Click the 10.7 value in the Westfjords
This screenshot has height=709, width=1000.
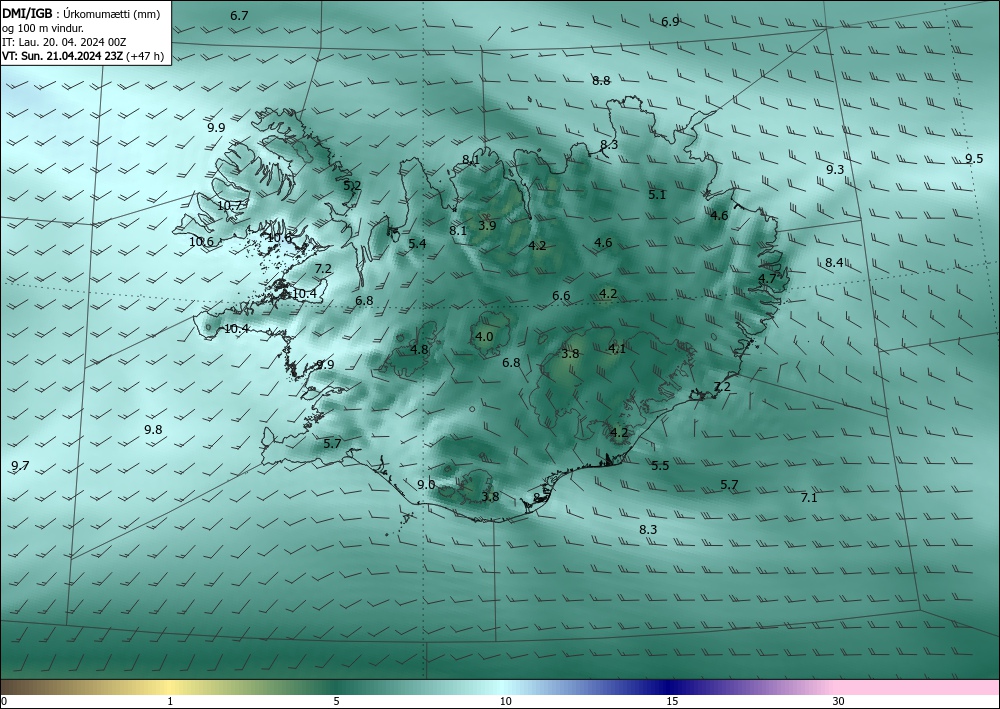point(229,206)
